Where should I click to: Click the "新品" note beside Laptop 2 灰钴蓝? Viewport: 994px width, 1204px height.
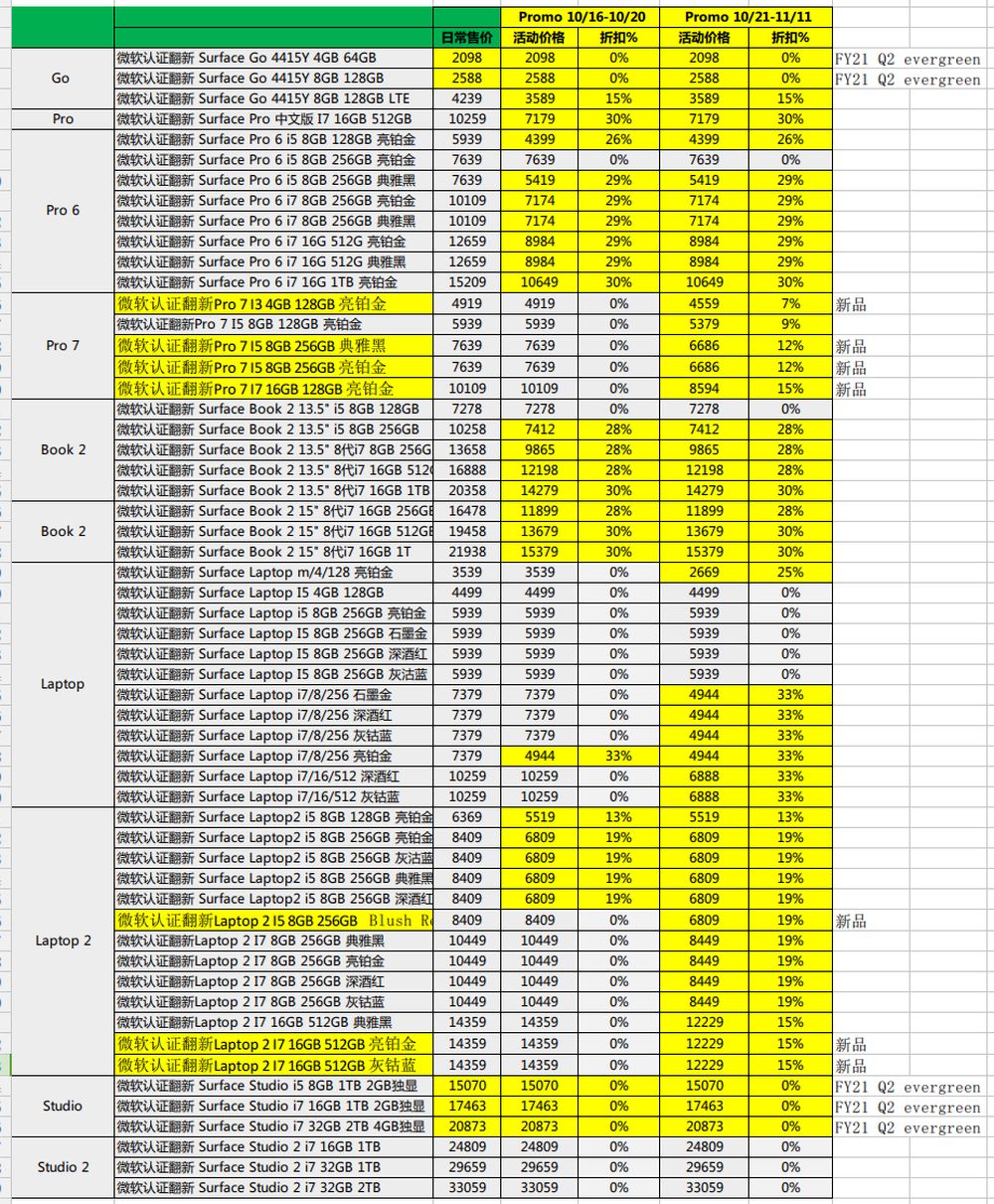click(x=851, y=1066)
